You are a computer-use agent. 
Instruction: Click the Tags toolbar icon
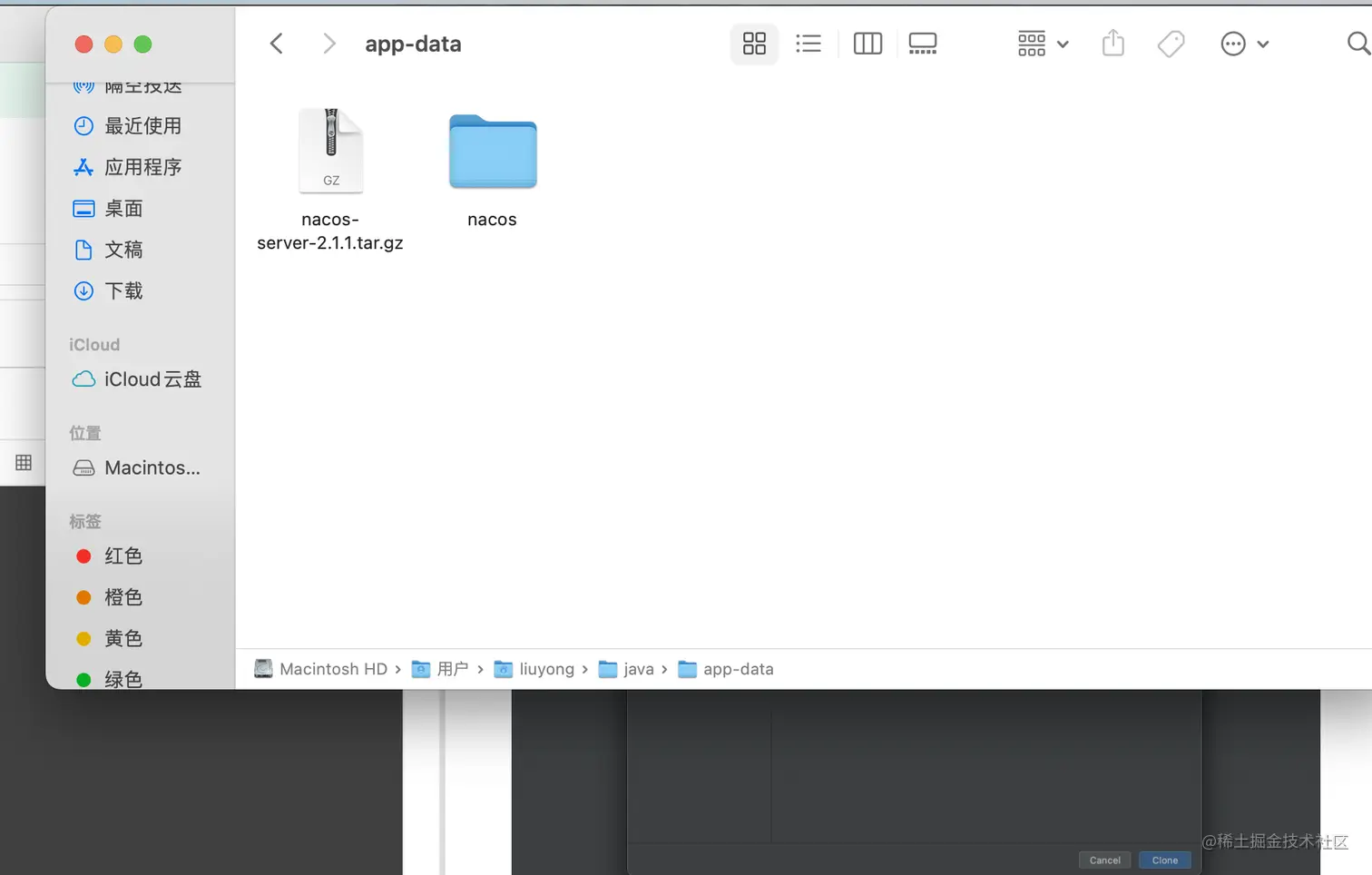(x=1171, y=44)
